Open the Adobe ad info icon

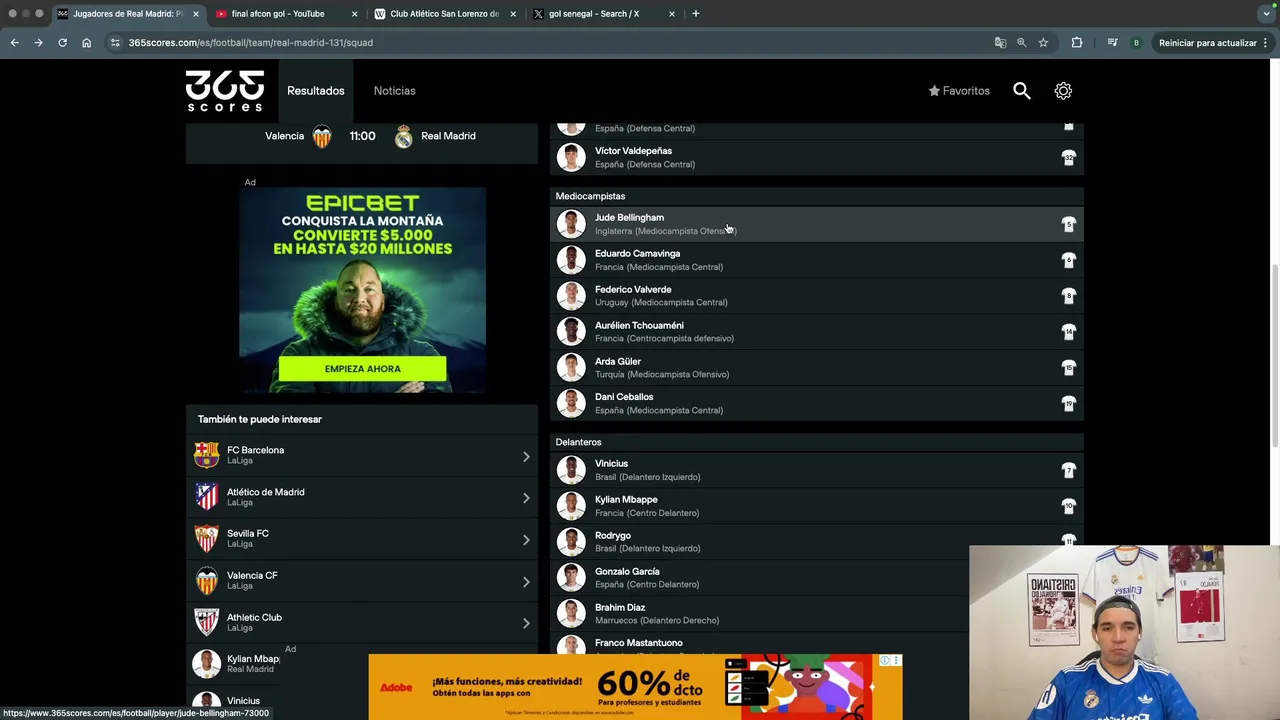tap(885, 661)
